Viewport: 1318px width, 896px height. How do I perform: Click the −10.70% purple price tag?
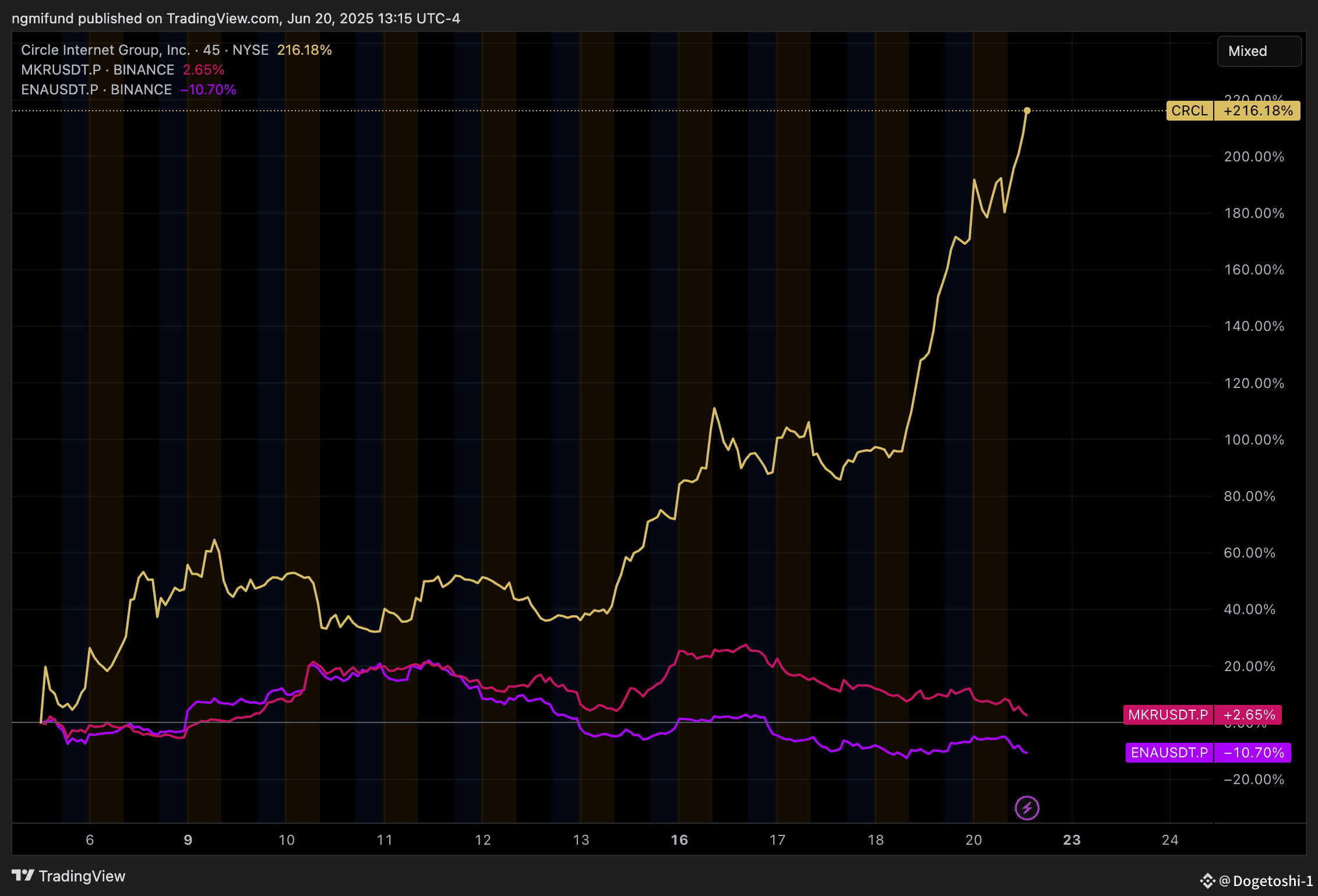1253,753
